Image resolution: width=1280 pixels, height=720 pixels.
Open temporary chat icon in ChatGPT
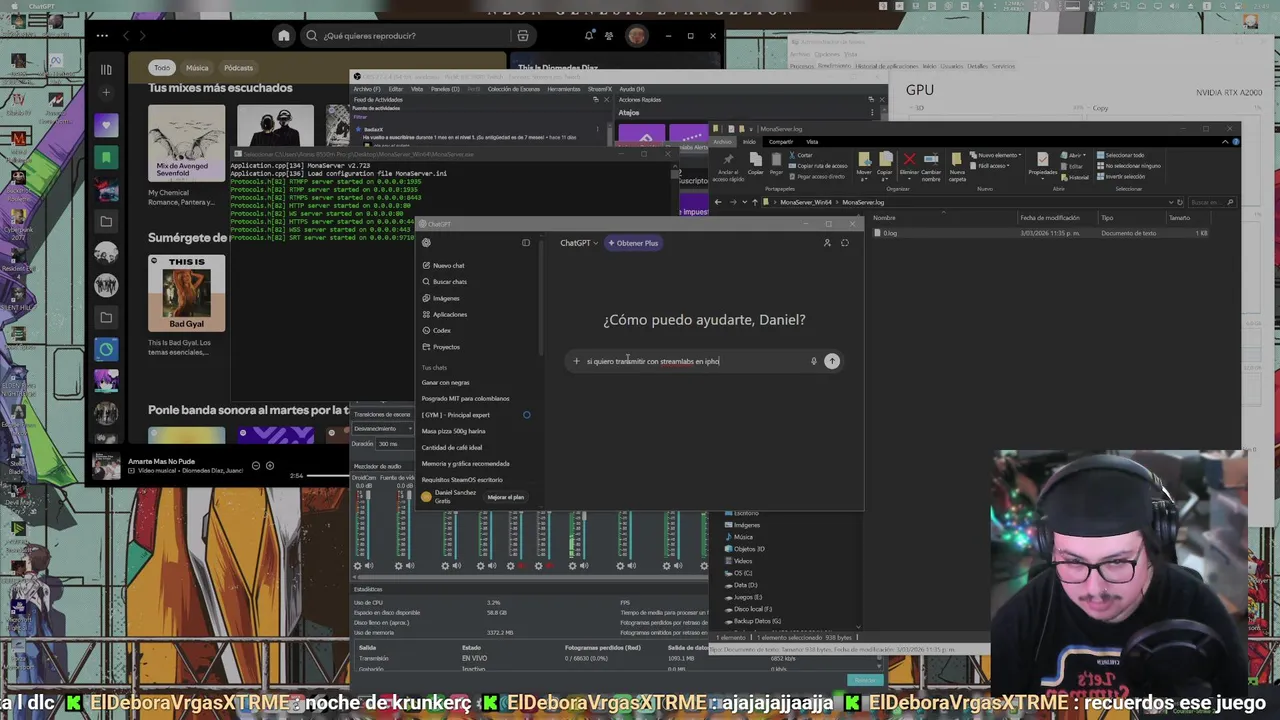pyautogui.click(x=845, y=243)
